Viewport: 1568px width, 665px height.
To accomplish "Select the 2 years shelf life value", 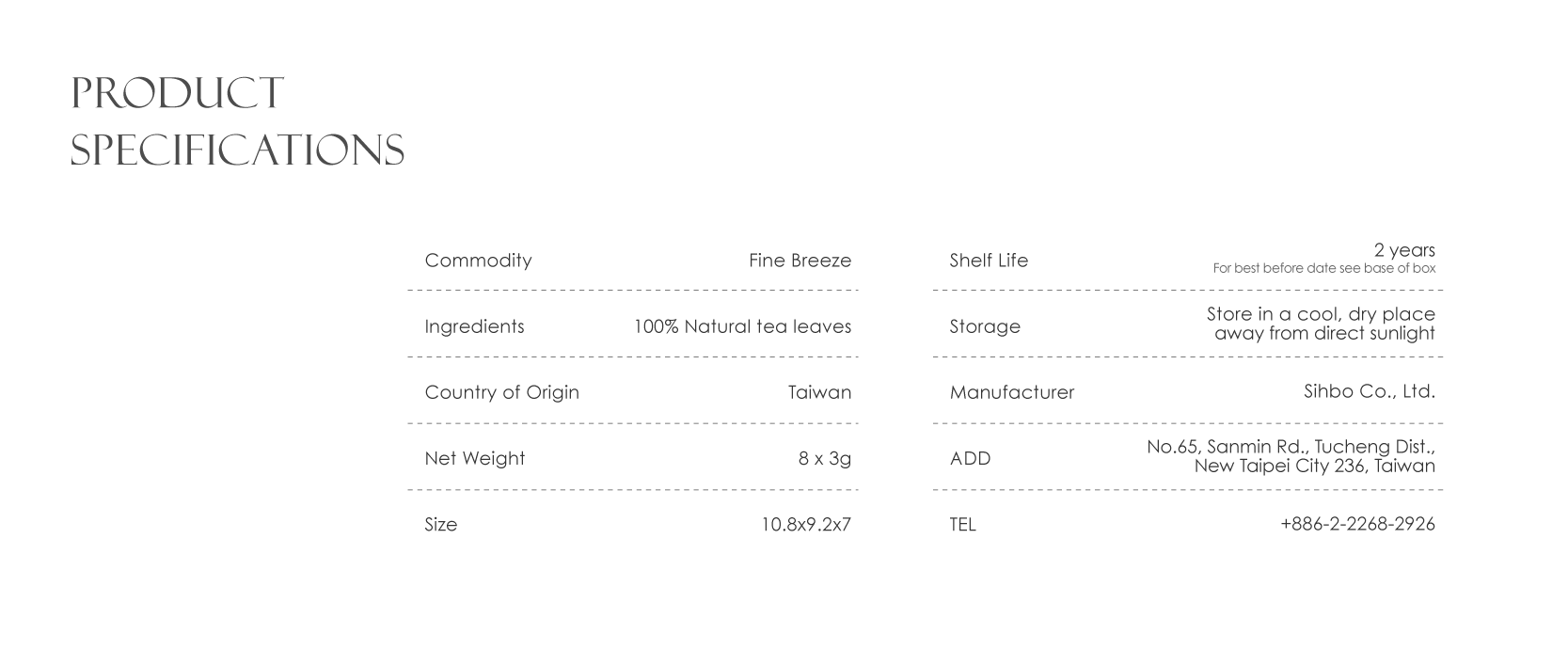I will tap(1404, 250).
